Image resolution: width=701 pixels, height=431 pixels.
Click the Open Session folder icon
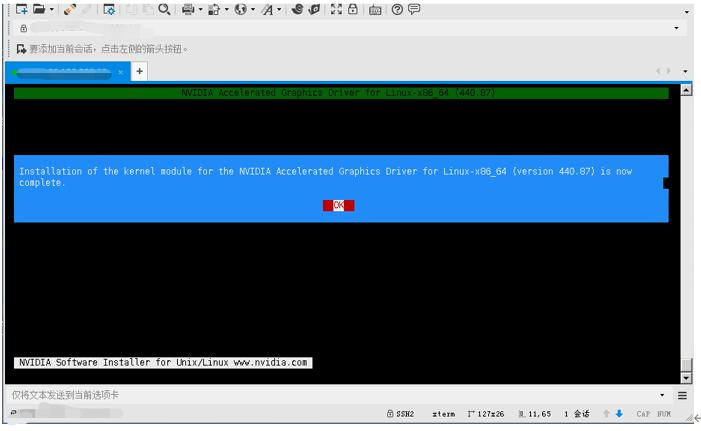38,9
